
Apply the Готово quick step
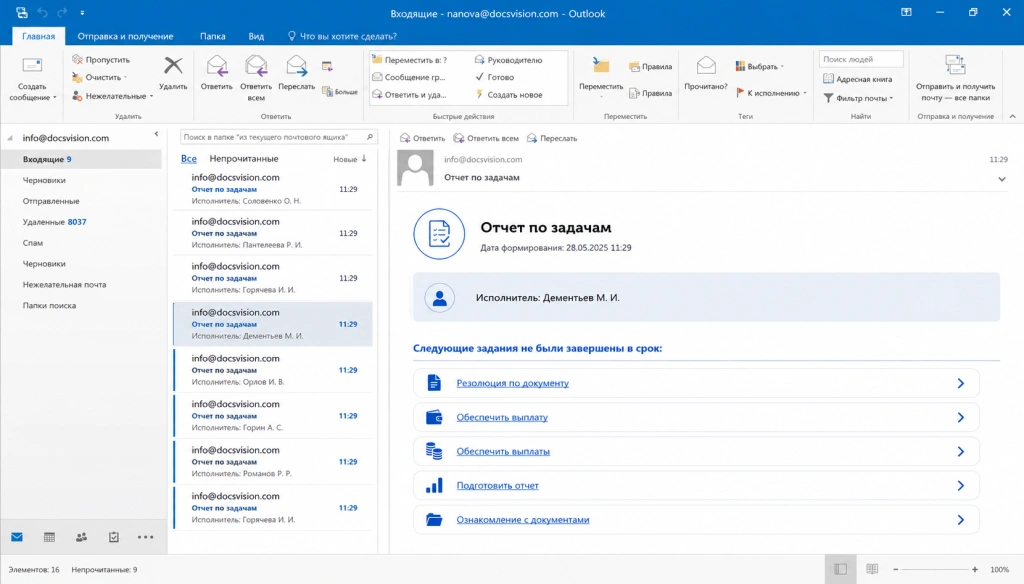pos(494,77)
